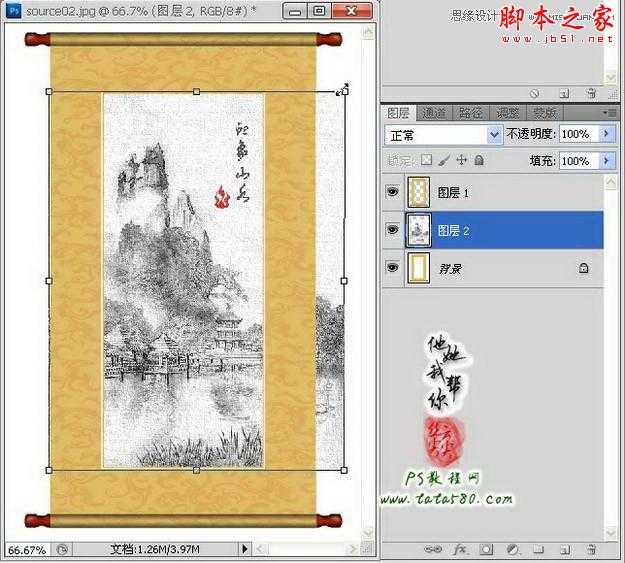Image resolution: width=625 pixels, height=563 pixels.
Task: Click bottom-left transform handle
Action: 49,470
